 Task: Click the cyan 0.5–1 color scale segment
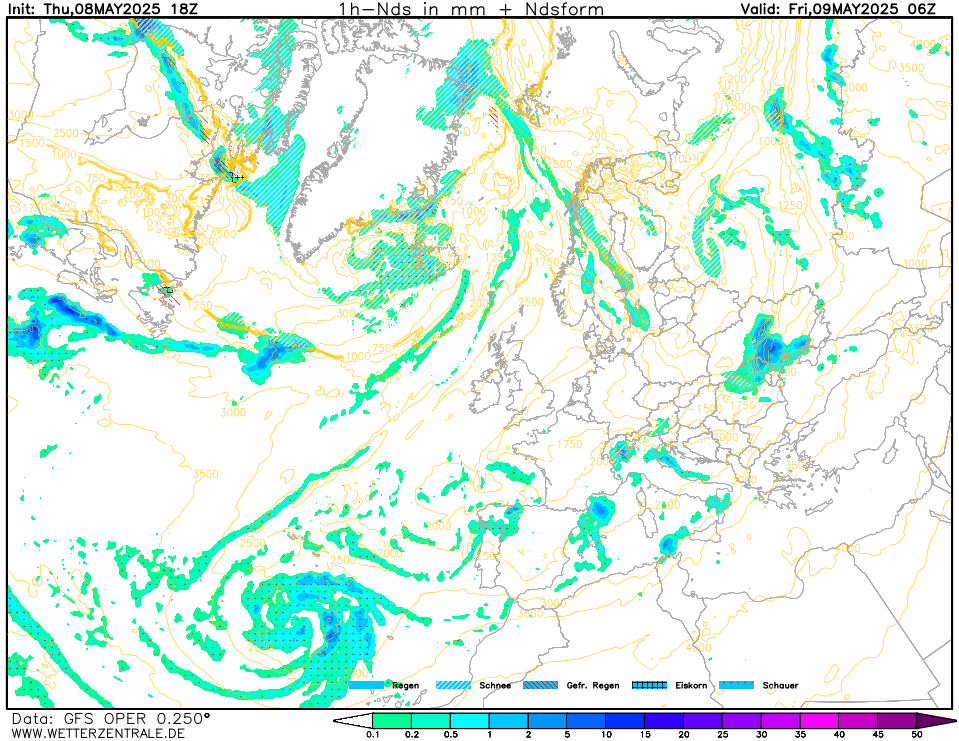tap(470, 721)
